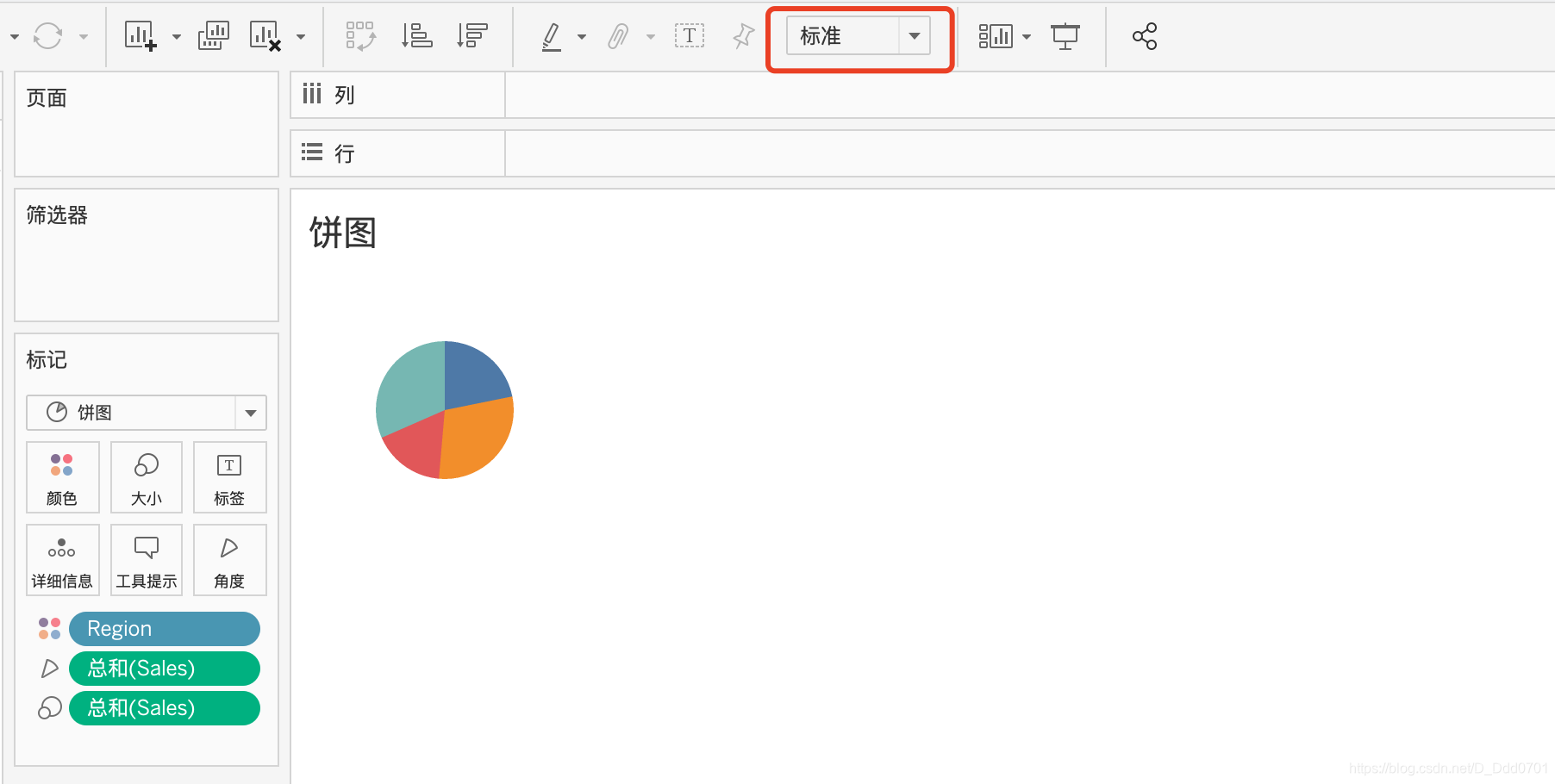Open the 饼图 mark type dropdown
The image size is (1555, 784).
pos(147,413)
